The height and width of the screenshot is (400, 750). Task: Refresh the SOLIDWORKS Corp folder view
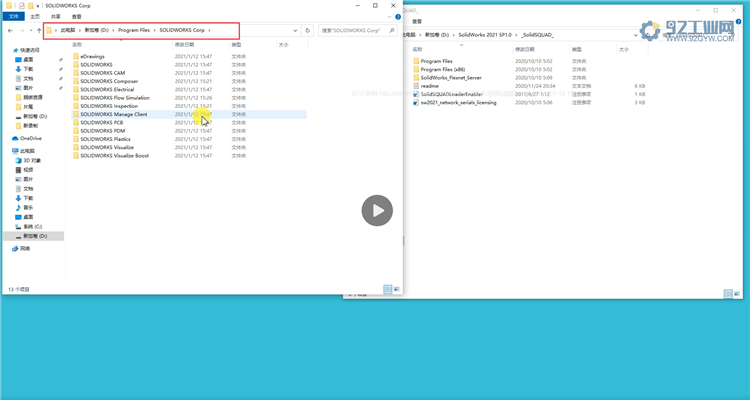point(308,30)
